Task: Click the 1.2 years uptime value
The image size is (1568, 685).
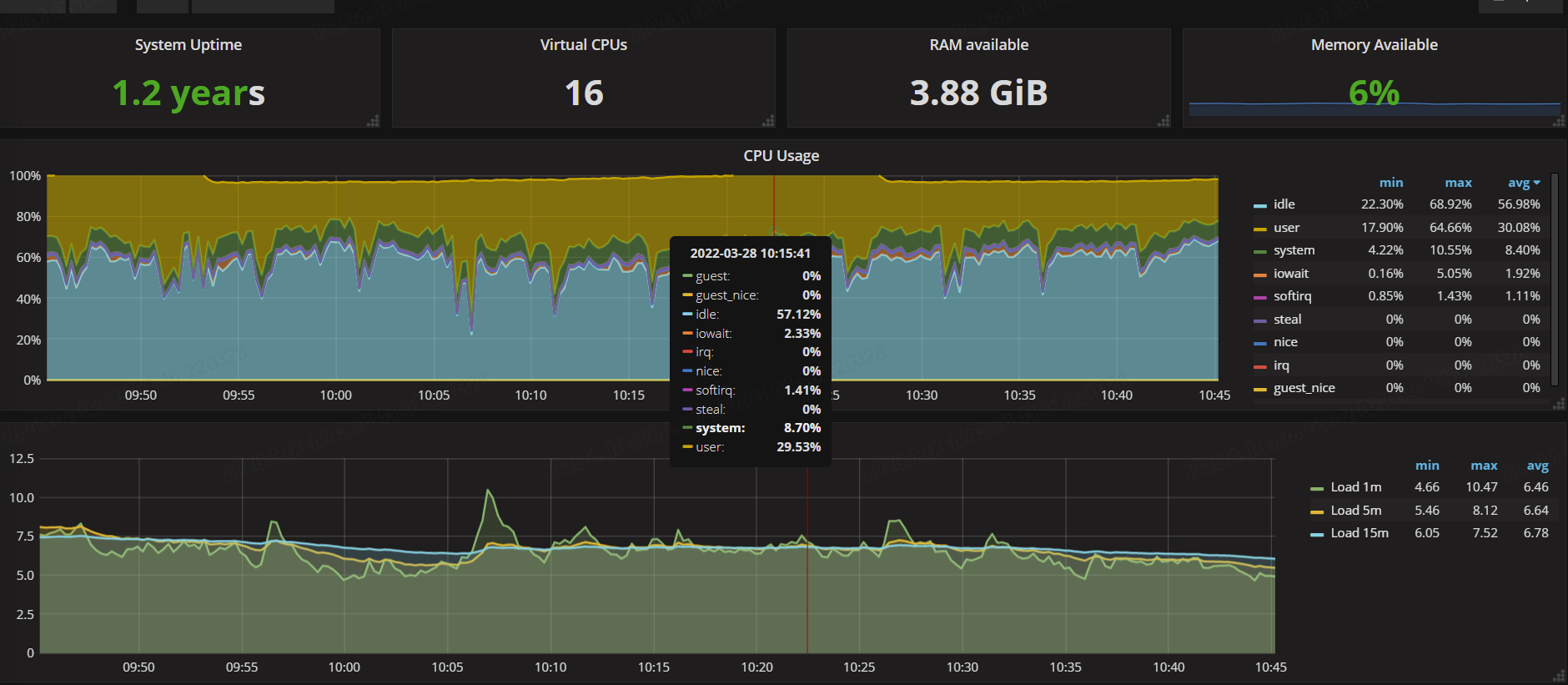Action: coord(188,93)
